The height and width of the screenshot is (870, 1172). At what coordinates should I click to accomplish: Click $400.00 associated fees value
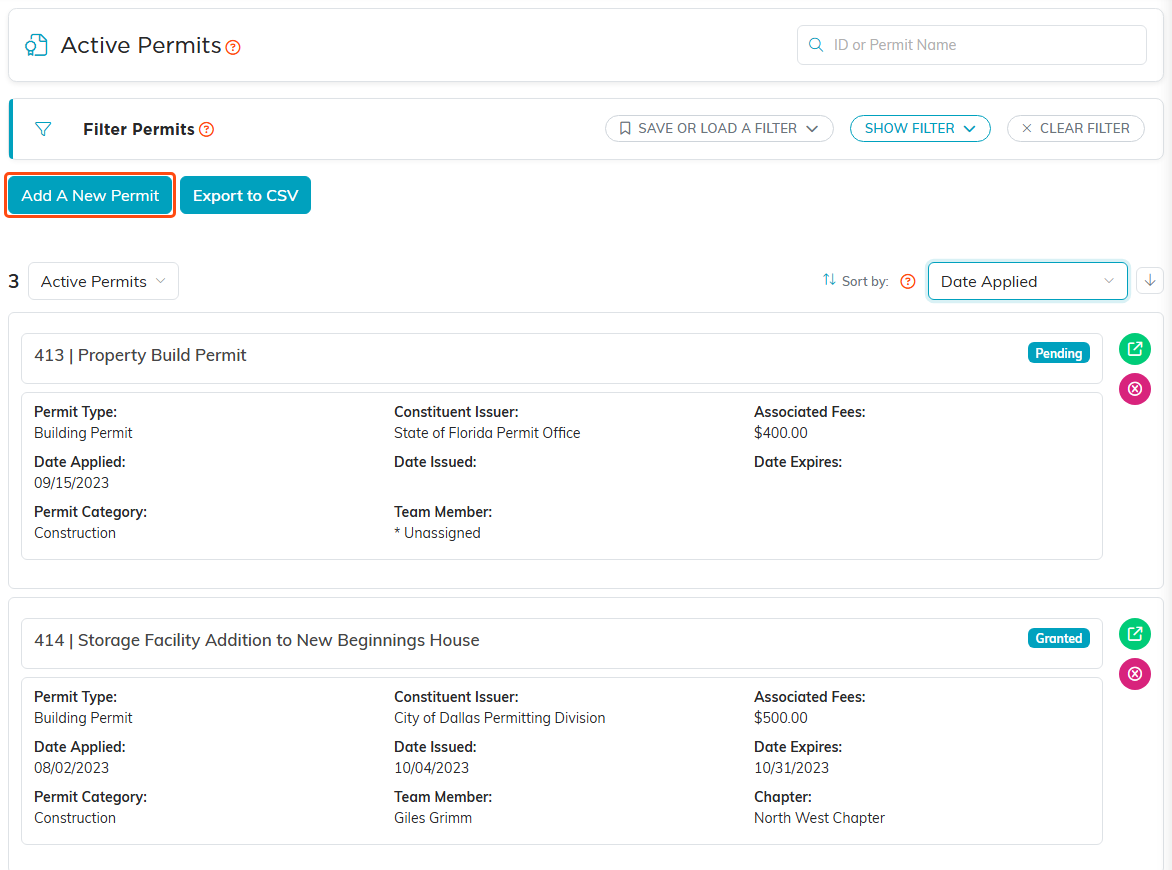click(x=780, y=433)
